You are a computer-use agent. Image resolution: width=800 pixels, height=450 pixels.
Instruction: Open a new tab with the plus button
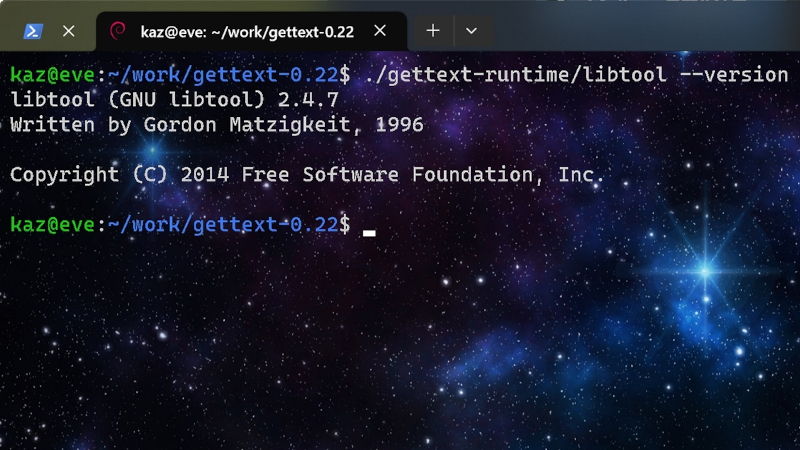point(433,31)
